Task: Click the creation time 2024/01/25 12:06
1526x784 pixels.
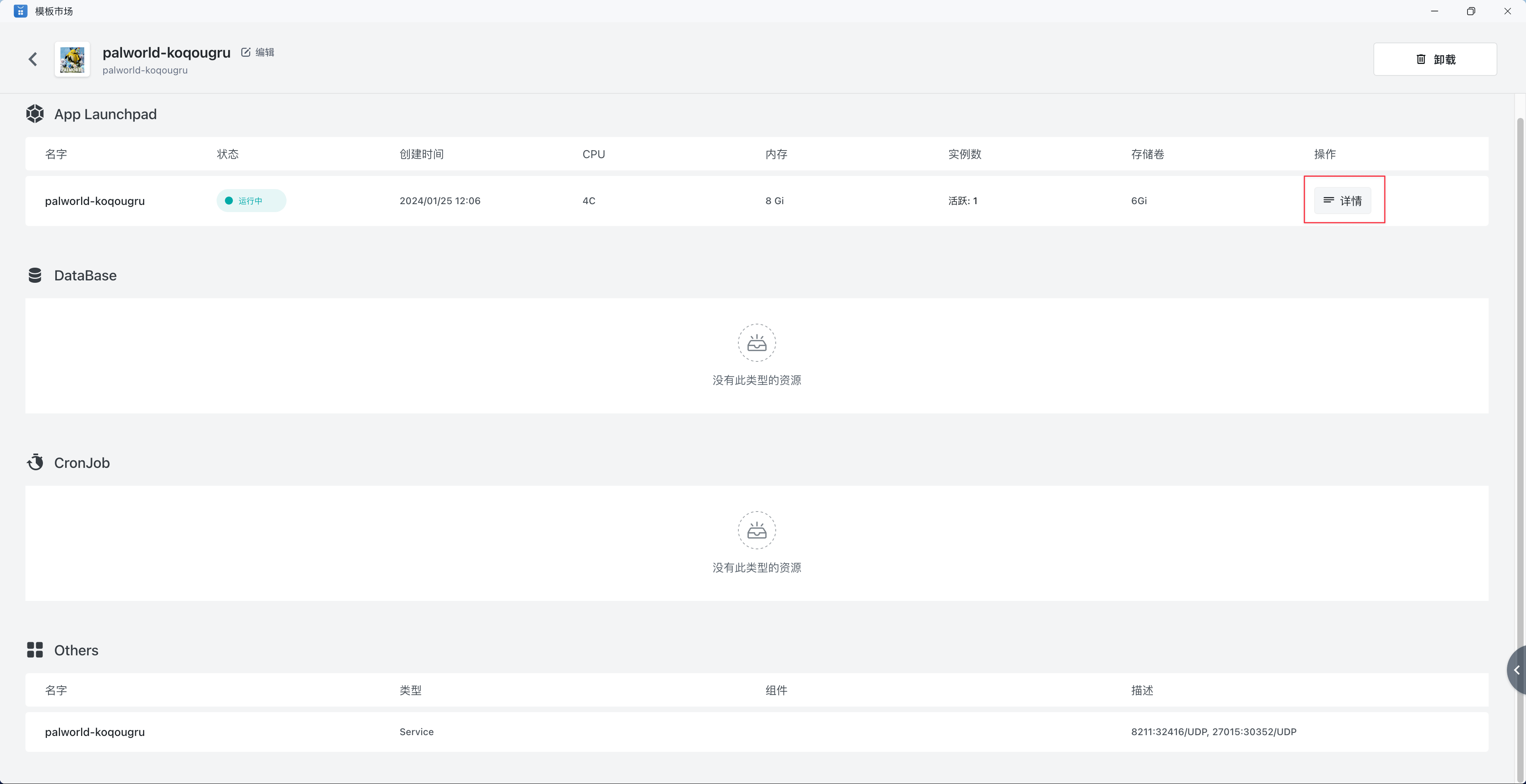Action: coord(440,201)
